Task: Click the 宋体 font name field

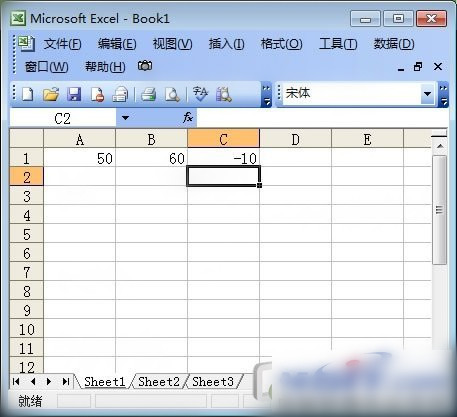Action: (352, 94)
